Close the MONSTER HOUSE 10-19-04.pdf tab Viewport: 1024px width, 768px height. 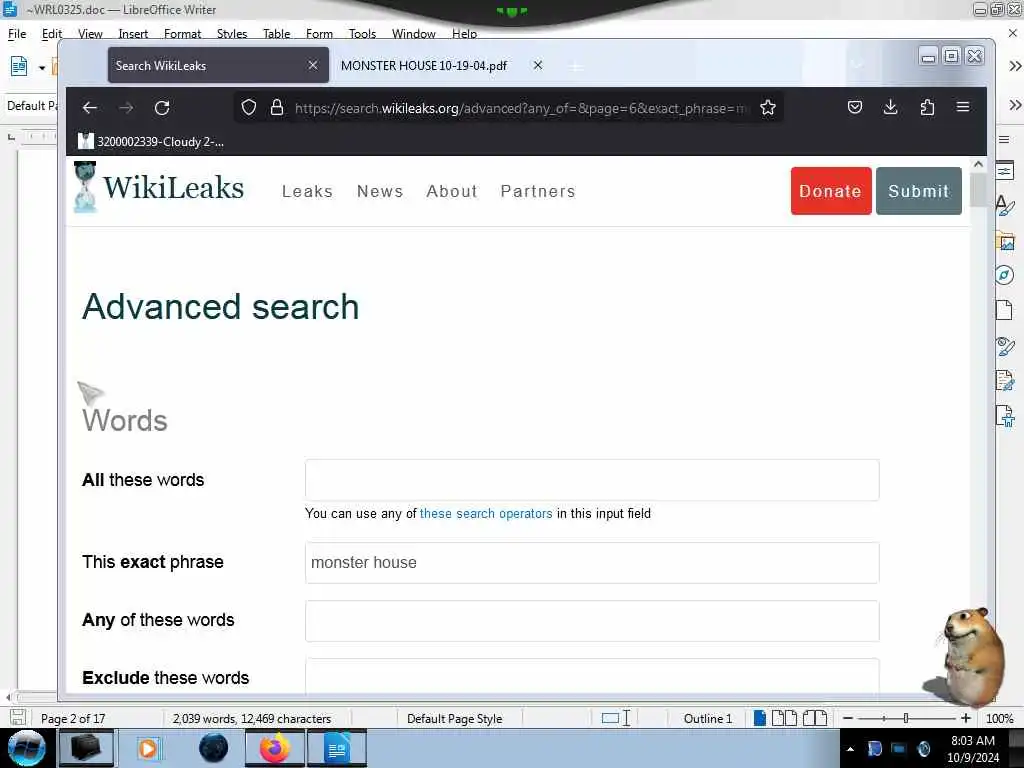pyautogui.click(x=537, y=65)
